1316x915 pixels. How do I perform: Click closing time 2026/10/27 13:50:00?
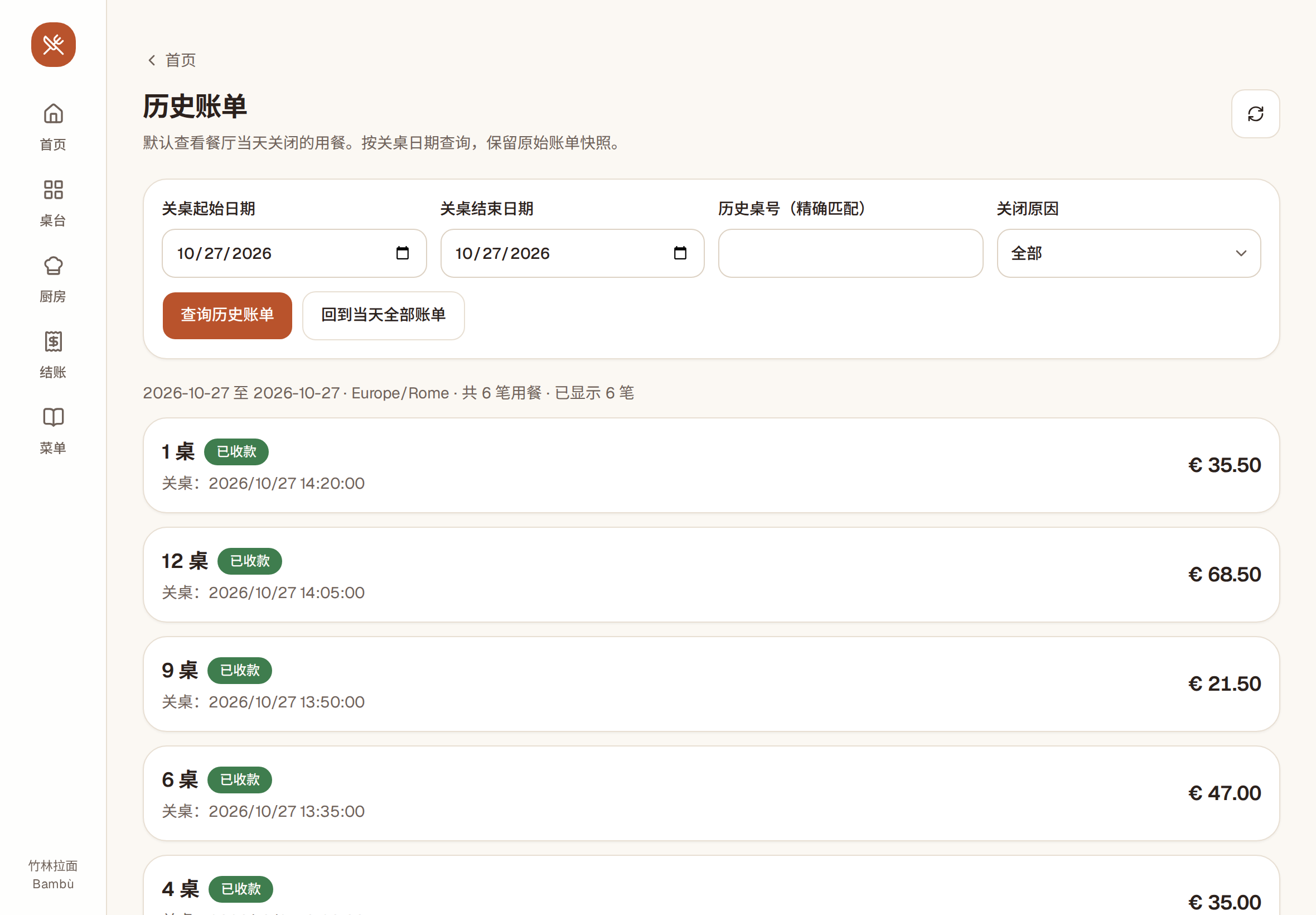tap(287, 702)
